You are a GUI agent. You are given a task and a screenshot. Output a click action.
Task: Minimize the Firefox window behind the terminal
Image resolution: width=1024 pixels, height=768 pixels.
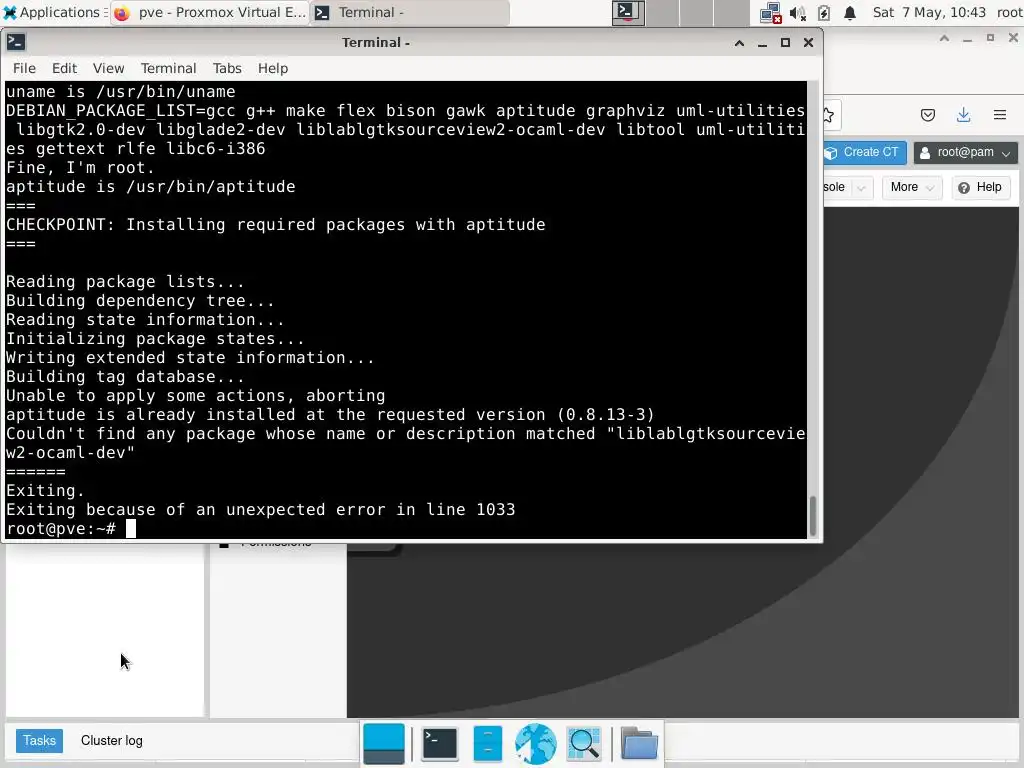[x=967, y=39]
